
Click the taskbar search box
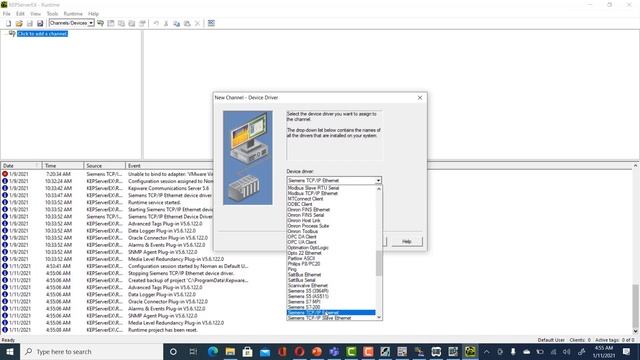point(91,351)
